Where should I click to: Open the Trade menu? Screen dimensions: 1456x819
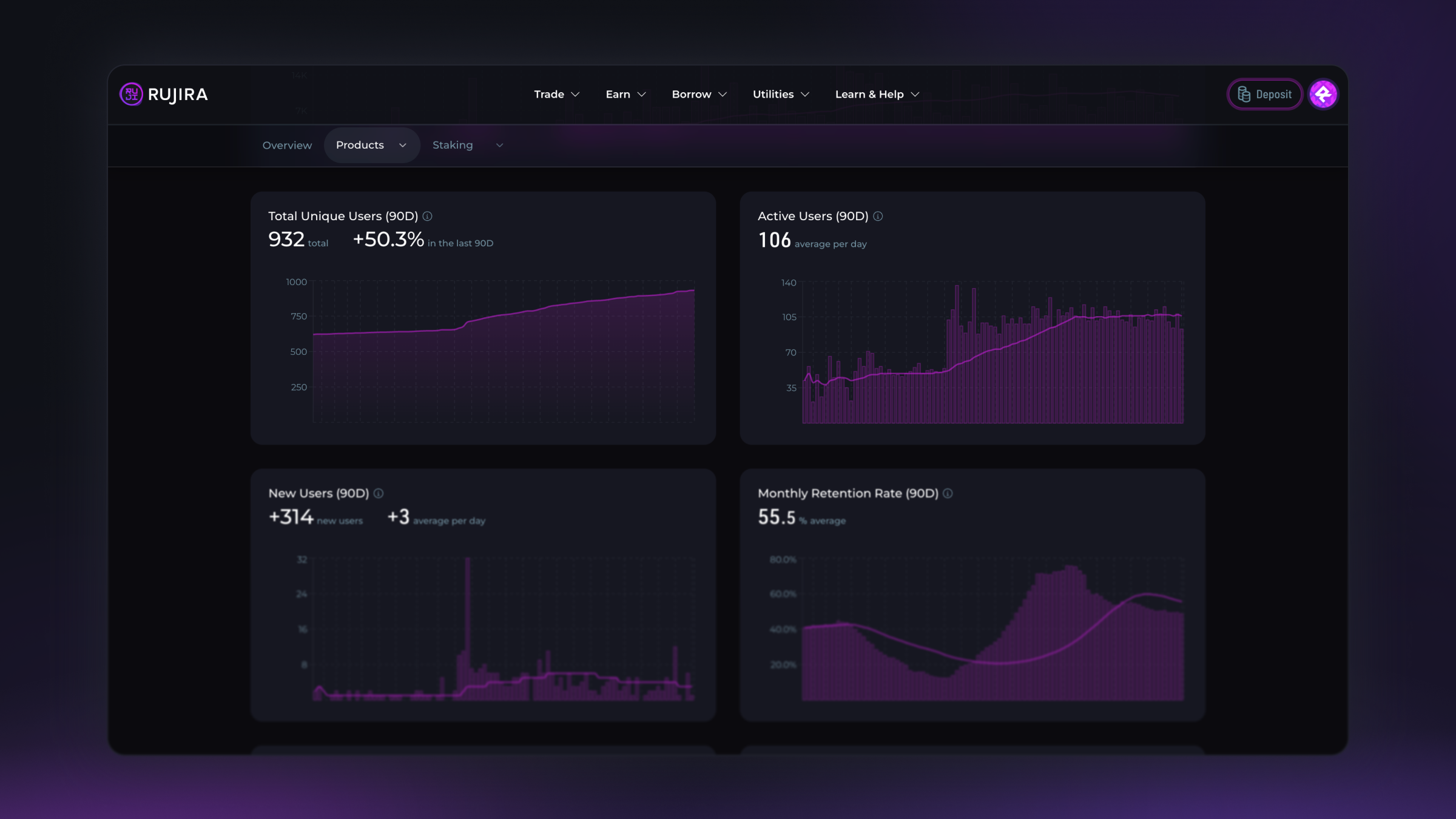556,94
